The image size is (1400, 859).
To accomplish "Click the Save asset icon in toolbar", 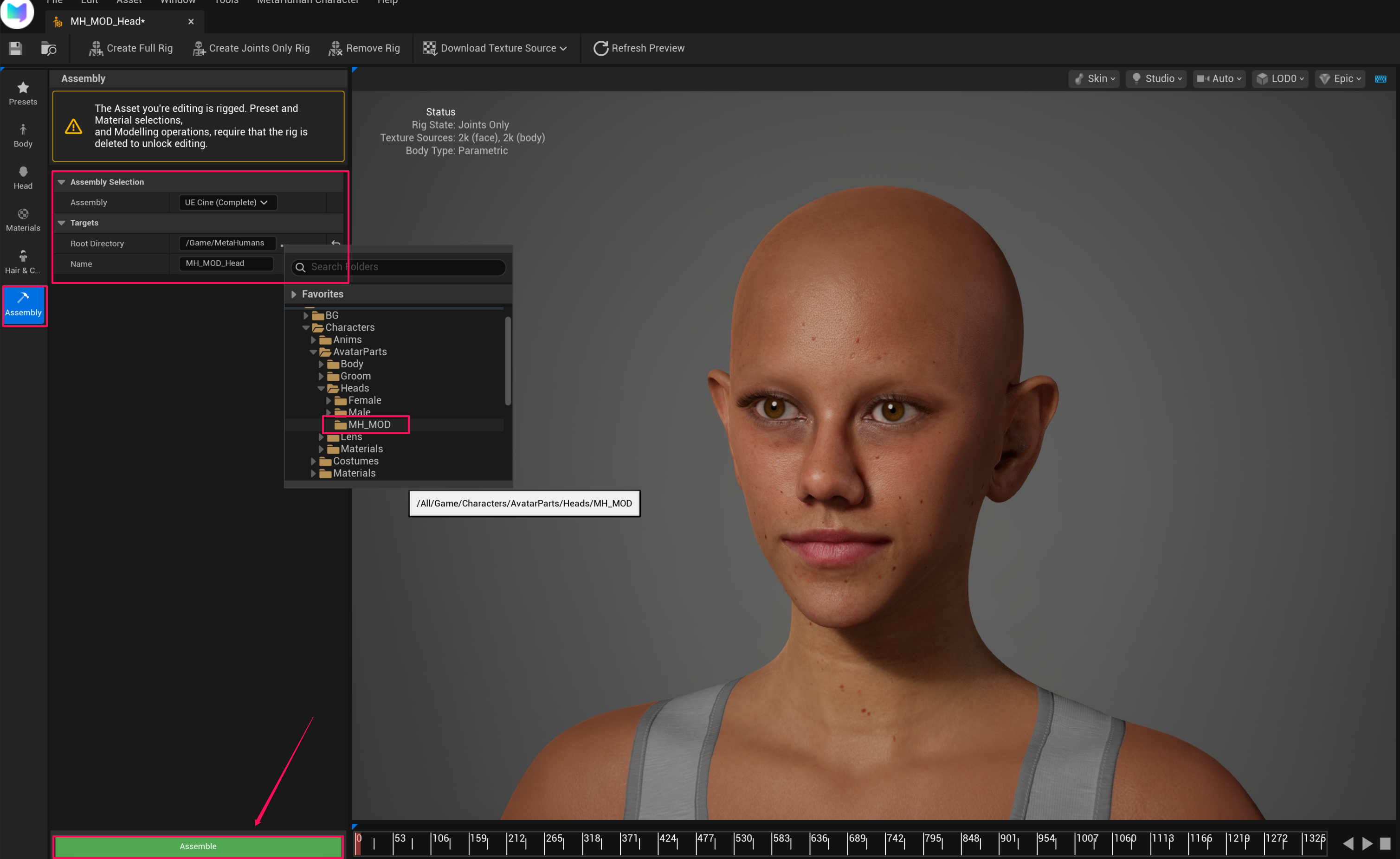I will pyautogui.click(x=15, y=48).
